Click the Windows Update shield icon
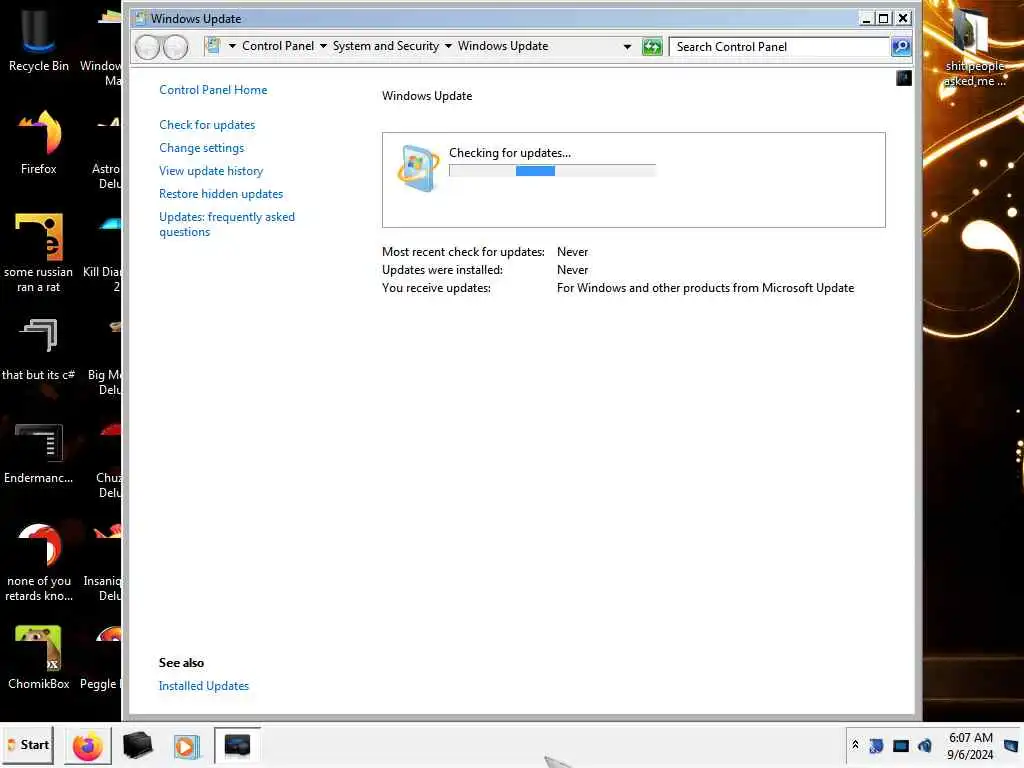 [x=417, y=168]
